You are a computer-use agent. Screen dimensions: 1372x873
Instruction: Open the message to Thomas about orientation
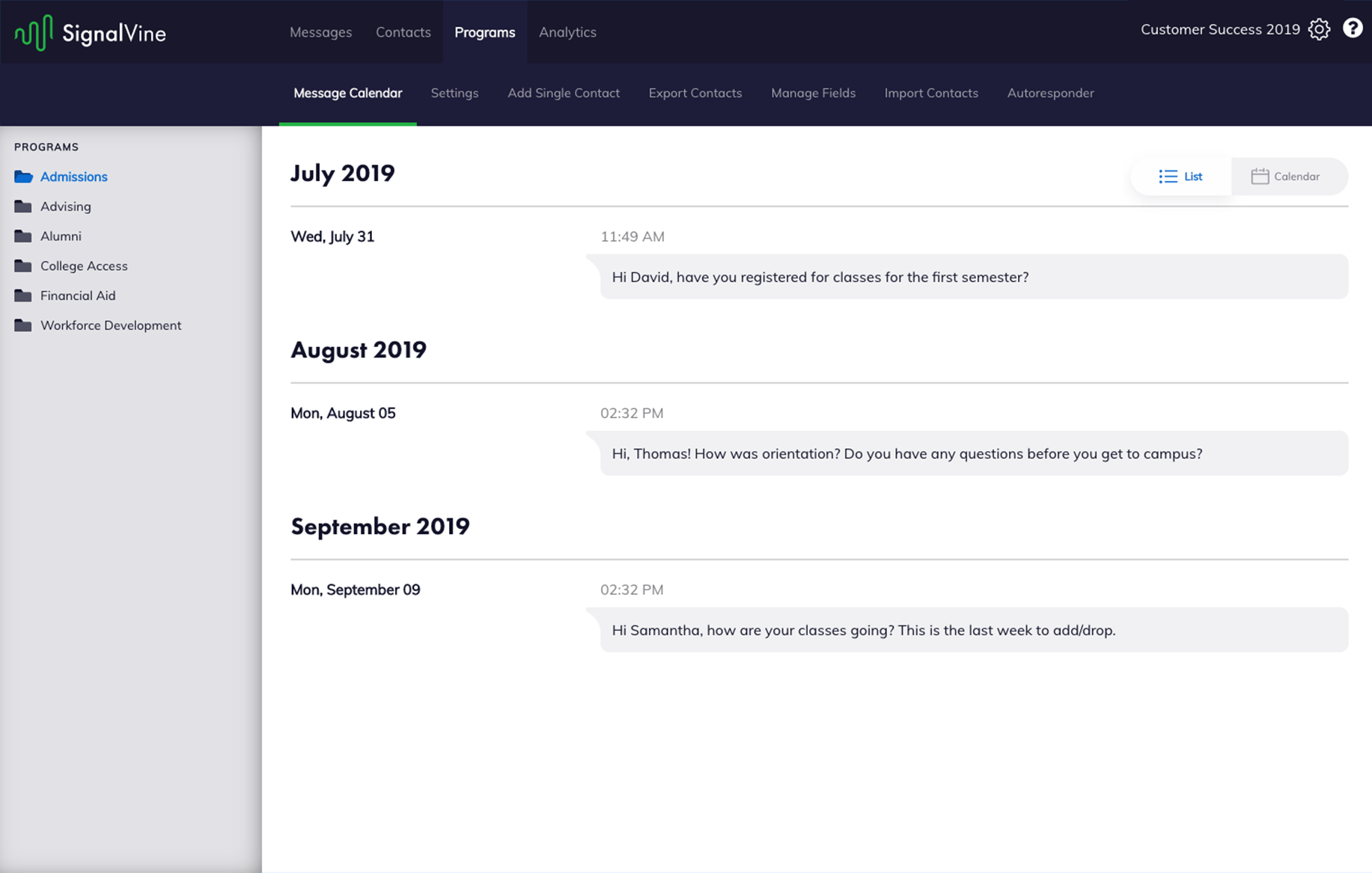click(974, 453)
